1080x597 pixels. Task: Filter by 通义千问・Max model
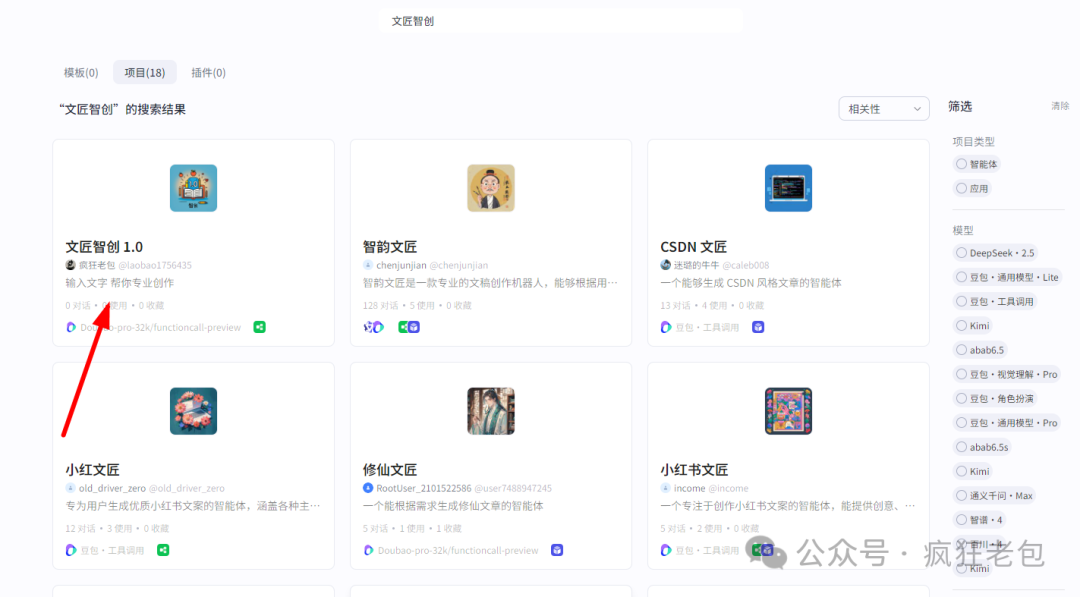[995, 496]
